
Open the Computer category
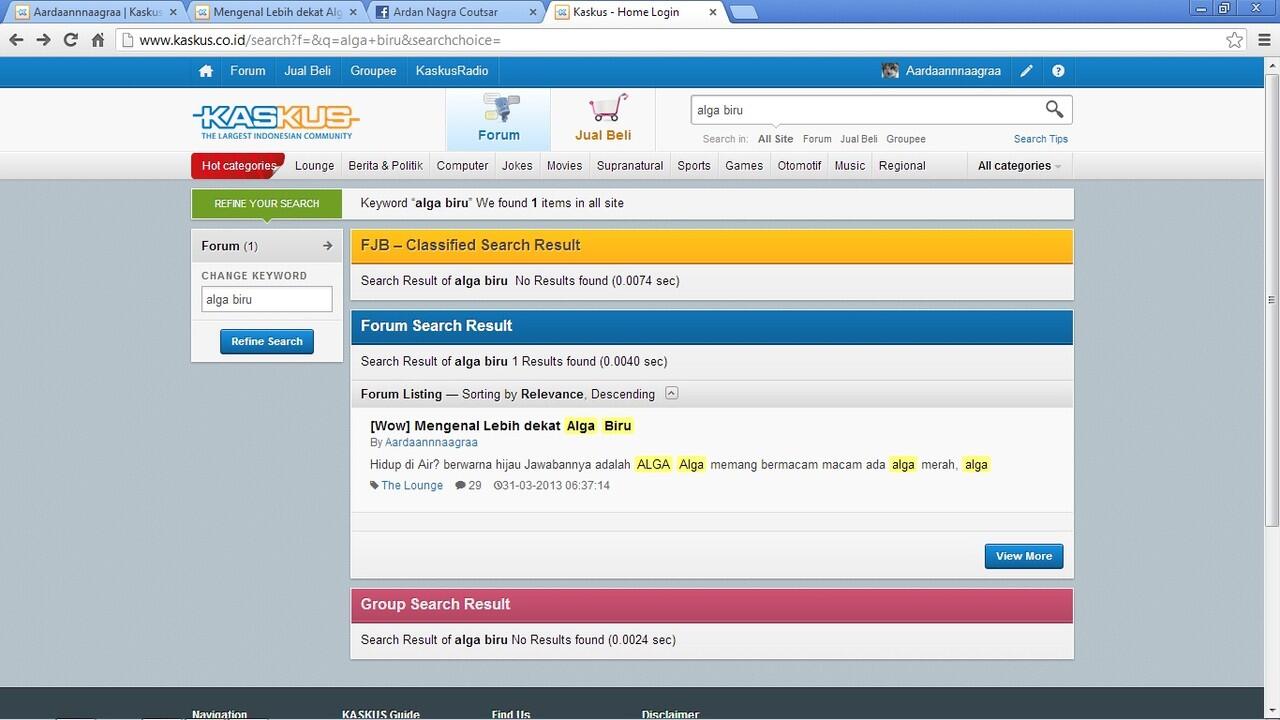(x=462, y=166)
